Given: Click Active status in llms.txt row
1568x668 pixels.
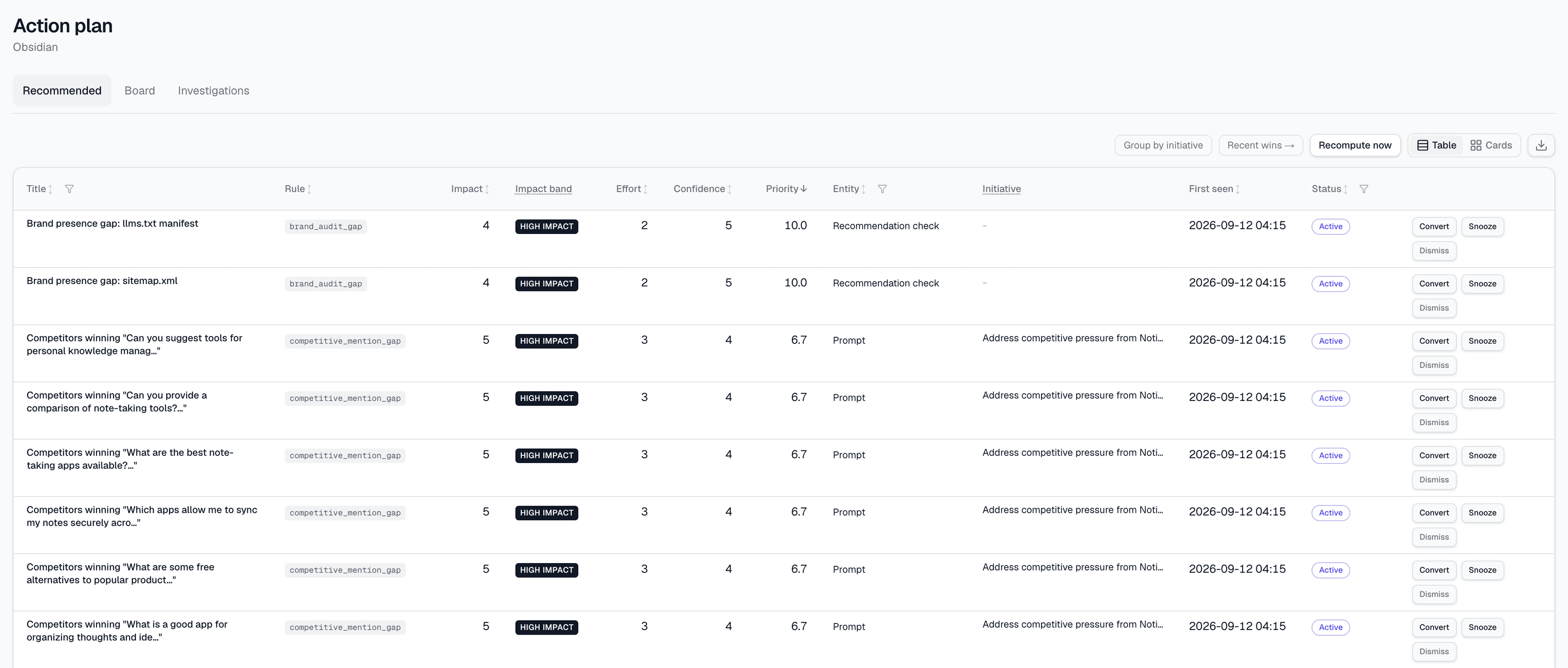Looking at the screenshot, I should click(x=1331, y=227).
